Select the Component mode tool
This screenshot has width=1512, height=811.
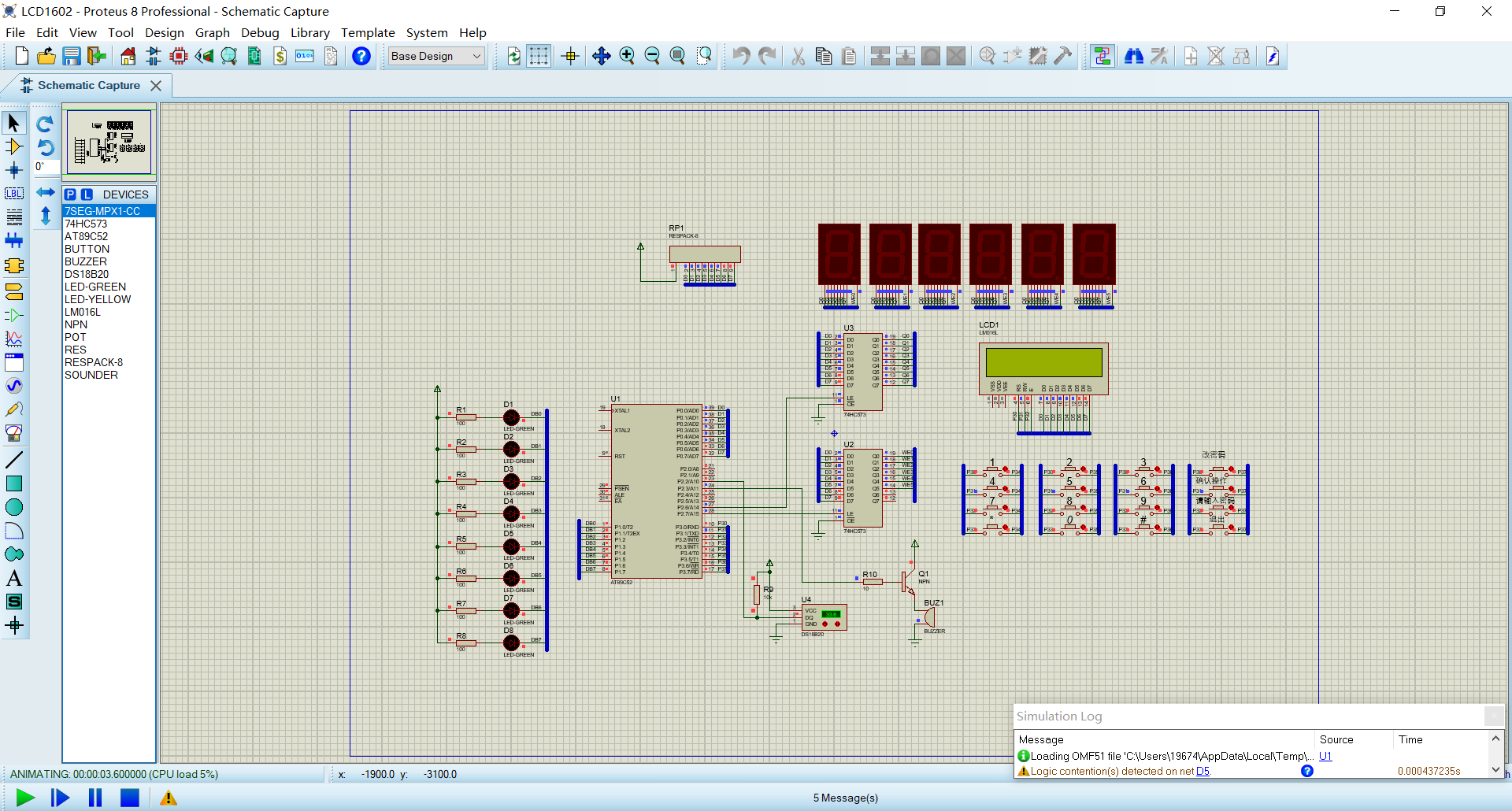coord(14,146)
